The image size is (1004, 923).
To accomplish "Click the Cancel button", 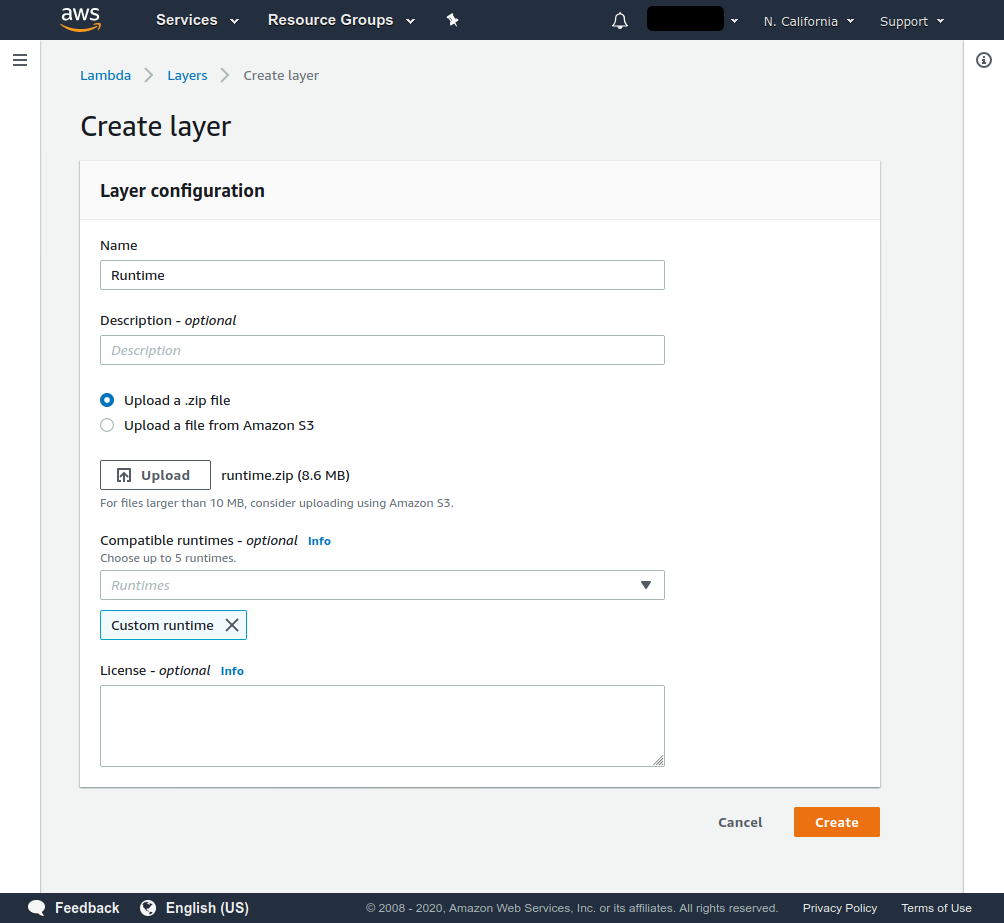I will pyautogui.click(x=740, y=822).
